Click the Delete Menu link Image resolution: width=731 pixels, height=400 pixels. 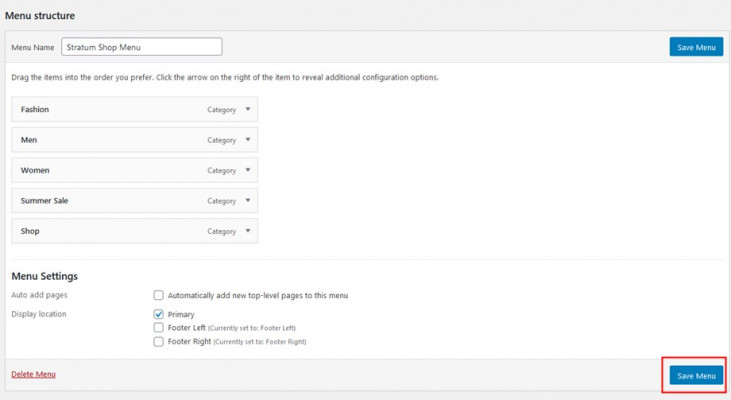pos(33,374)
